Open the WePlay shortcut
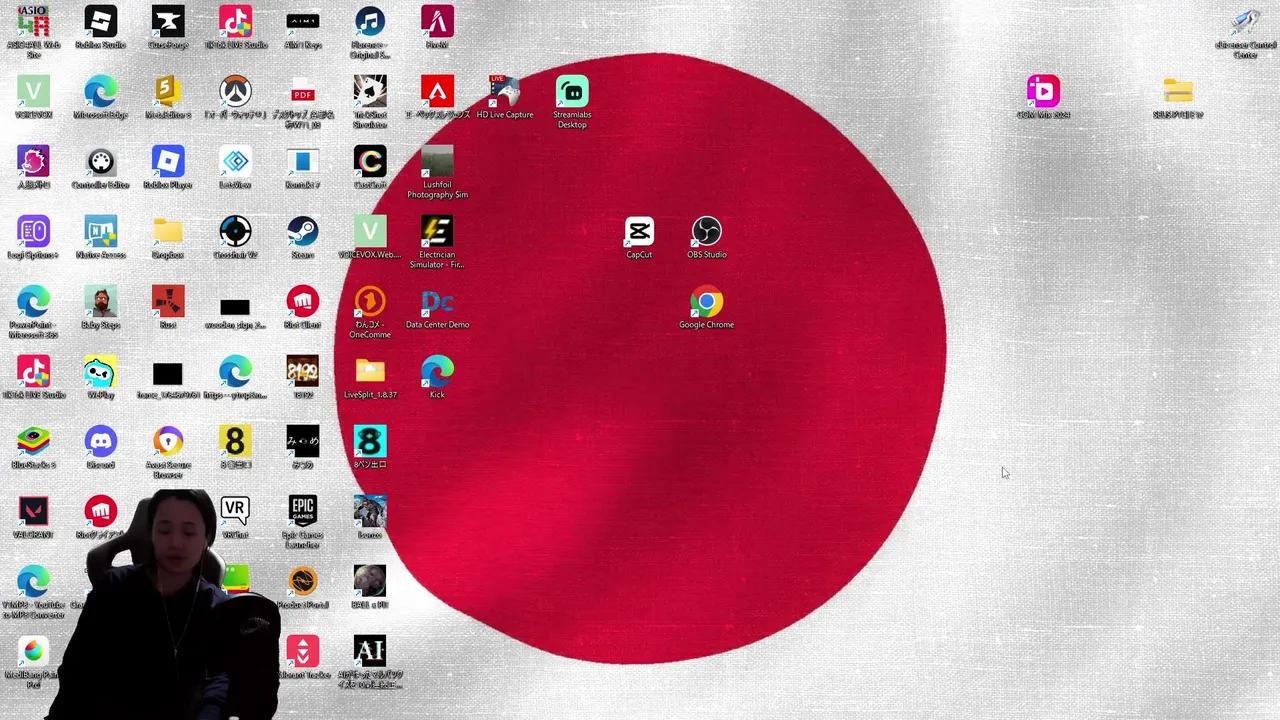The image size is (1280, 720). click(x=100, y=372)
